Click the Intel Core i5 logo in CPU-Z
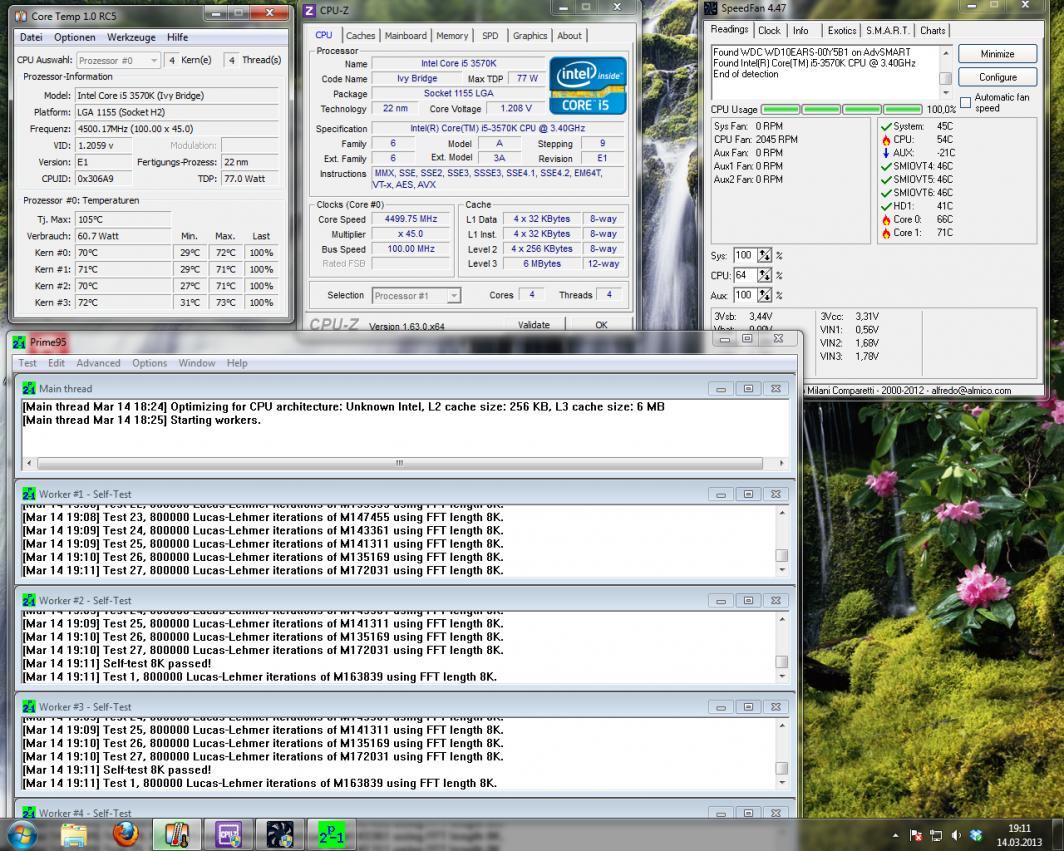The width and height of the screenshot is (1064, 851). coord(587,85)
